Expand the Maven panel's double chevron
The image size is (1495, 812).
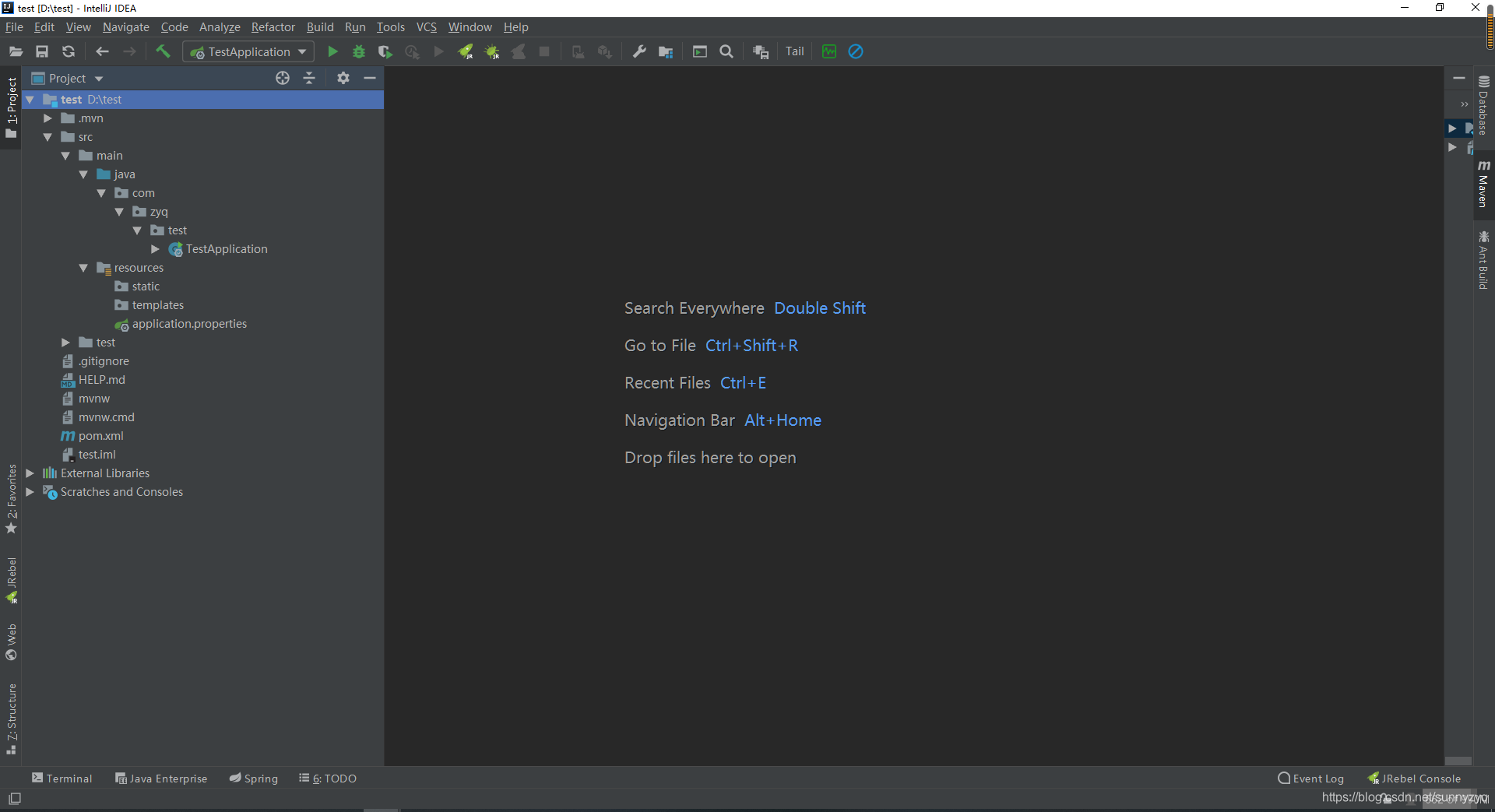[x=1465, y=104]
